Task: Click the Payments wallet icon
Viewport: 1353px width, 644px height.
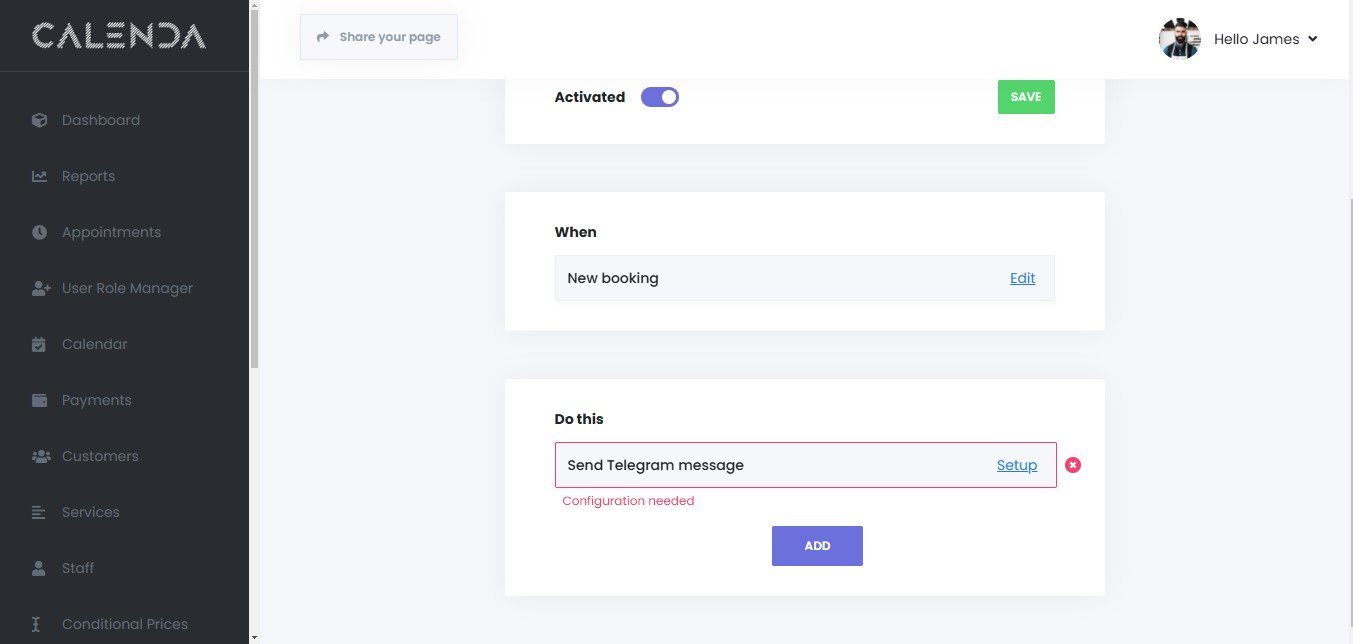Action: point(40,400)
